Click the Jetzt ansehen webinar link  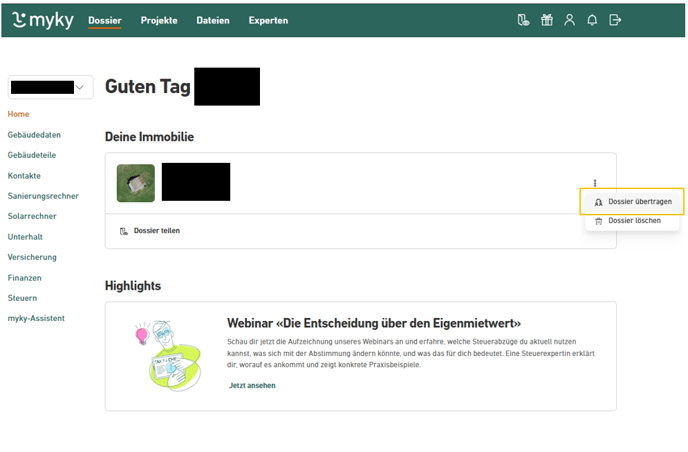[252, 385]
